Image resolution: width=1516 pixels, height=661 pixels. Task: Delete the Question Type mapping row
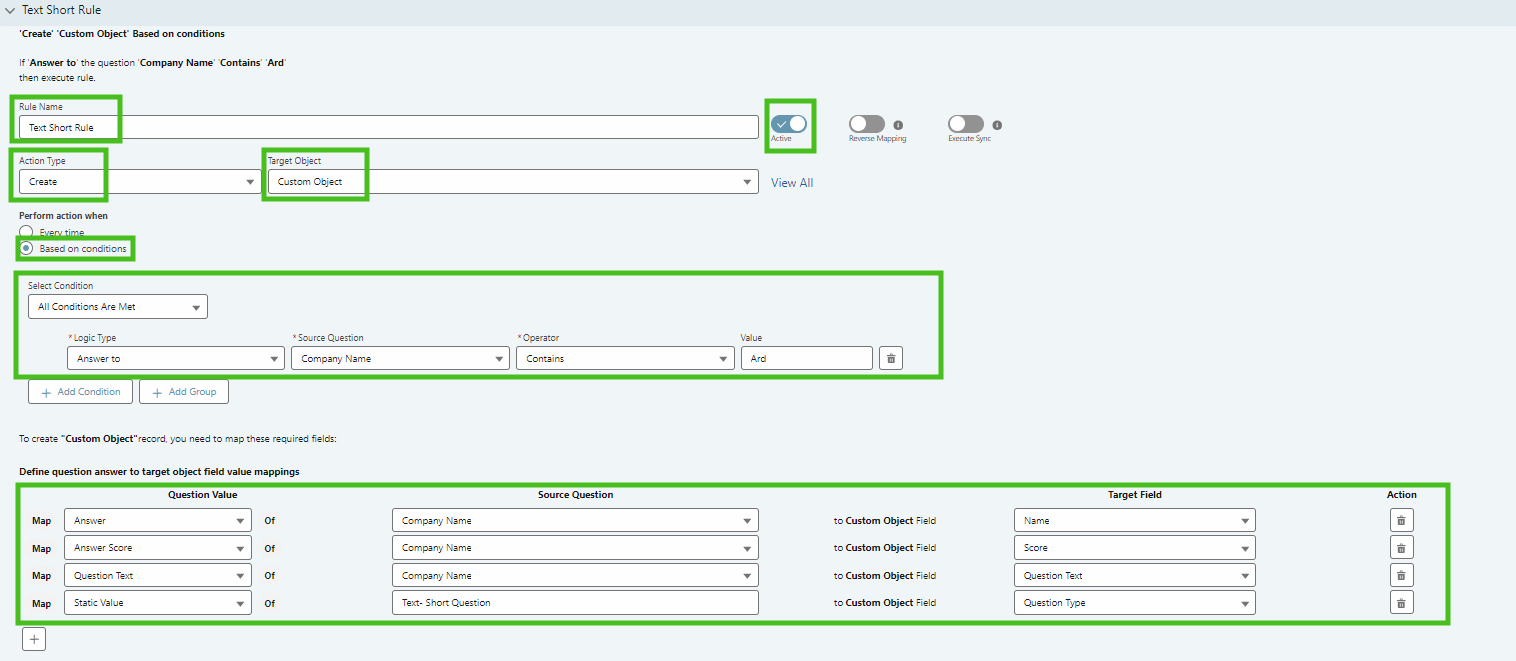point(1401,603)
